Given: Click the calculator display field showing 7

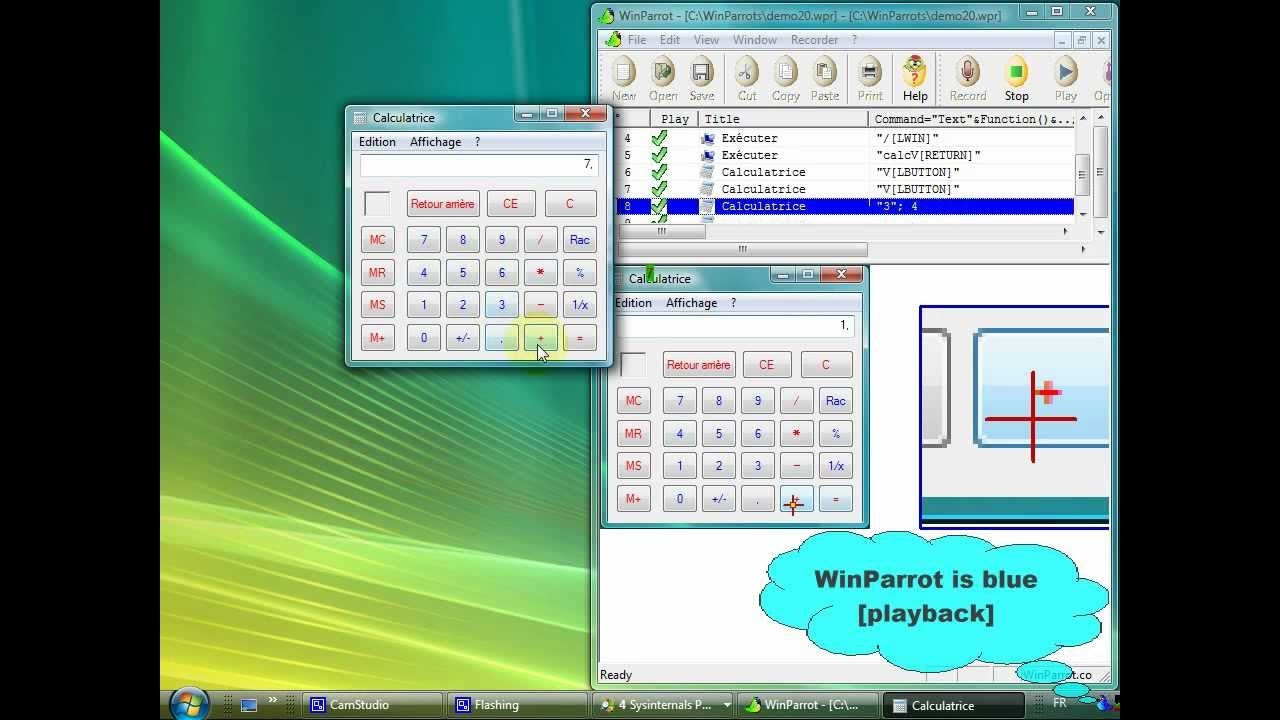Looking at the screenshot, I should coord(479,165).
